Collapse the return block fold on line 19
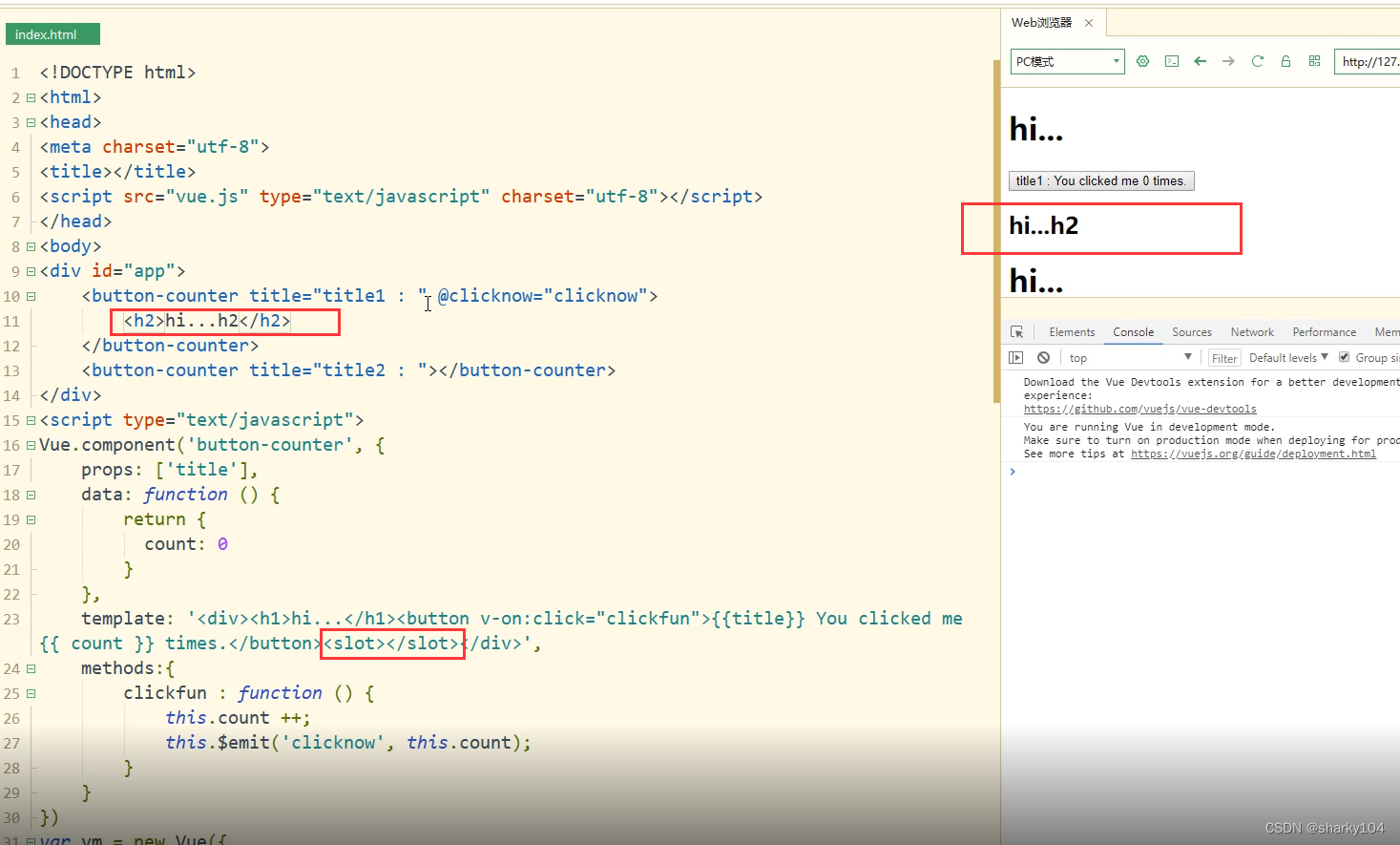Image resolution: width=1400 pixels, height=845 pixels. click(x=31, y=519)
